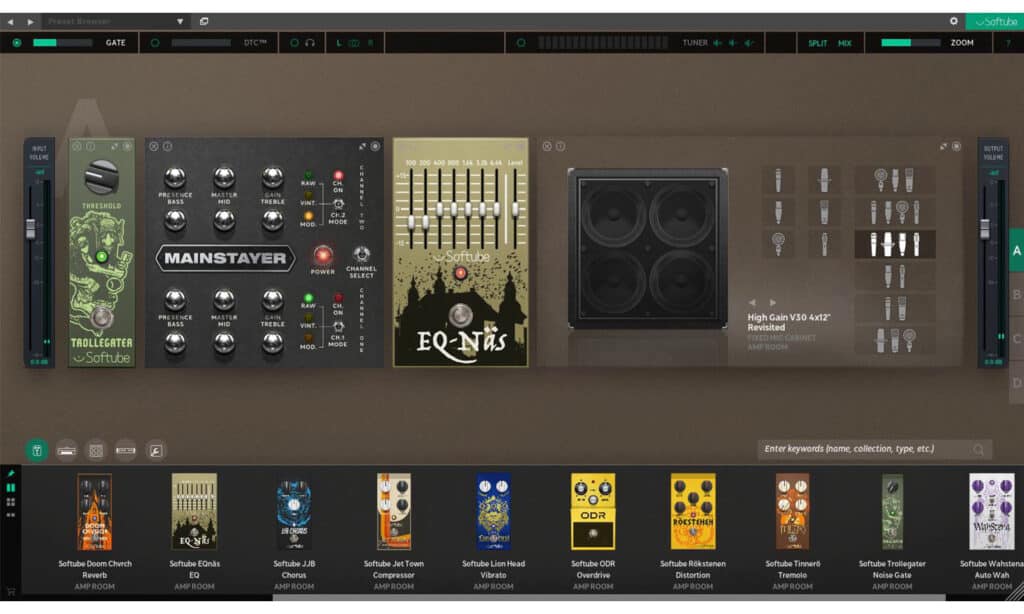Viewport: 1024px width, 614px height.
Task: Select the pedals category icon in browser
Action: point(37,450)
